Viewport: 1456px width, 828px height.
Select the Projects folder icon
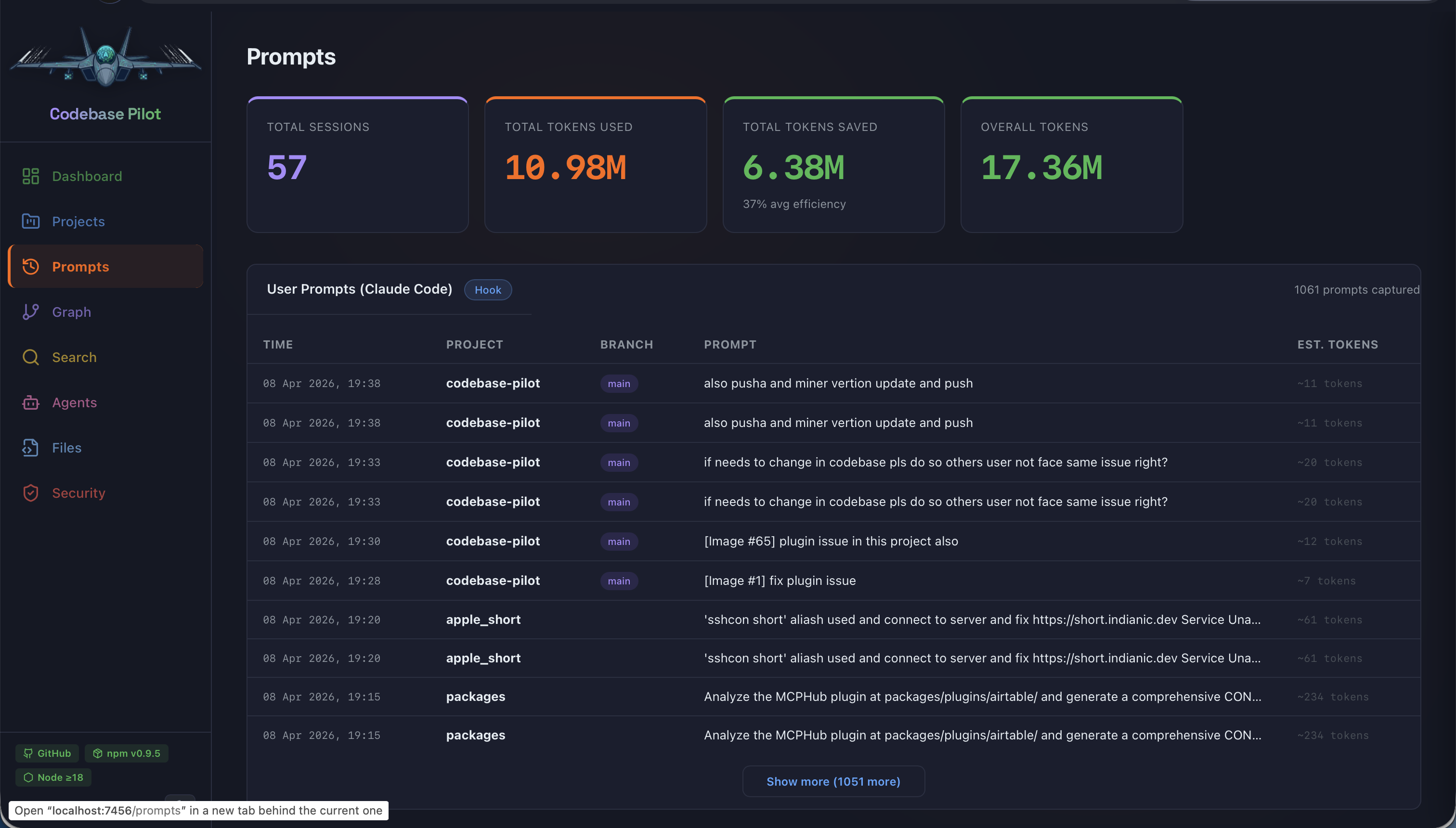click(x=31, y=221)
